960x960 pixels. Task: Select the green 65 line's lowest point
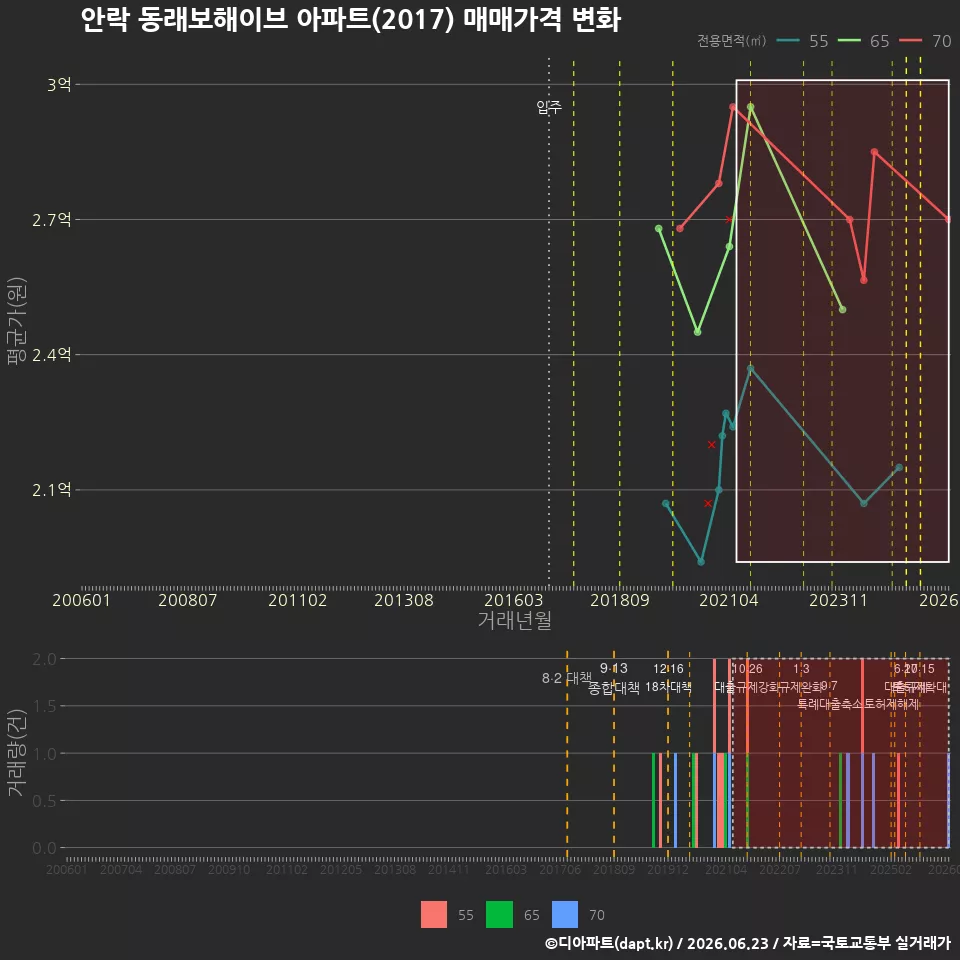pos(697,332)
